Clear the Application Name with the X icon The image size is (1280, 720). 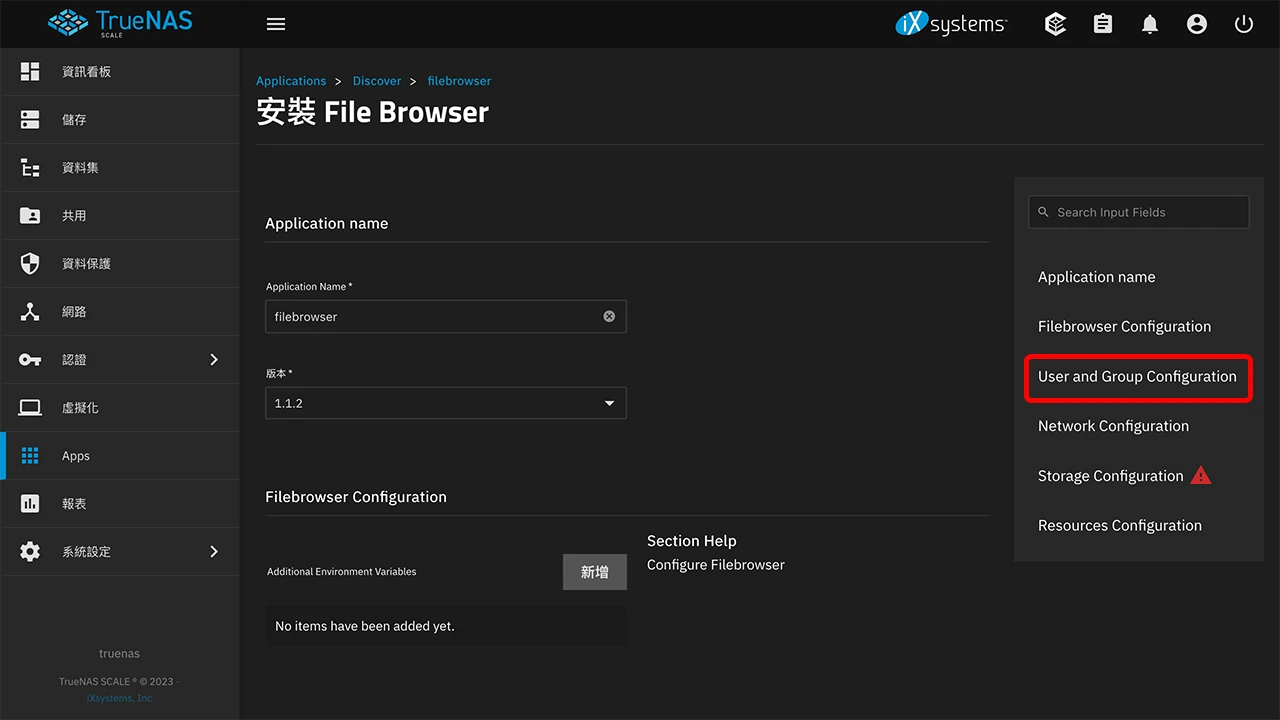tap(609, 316)
